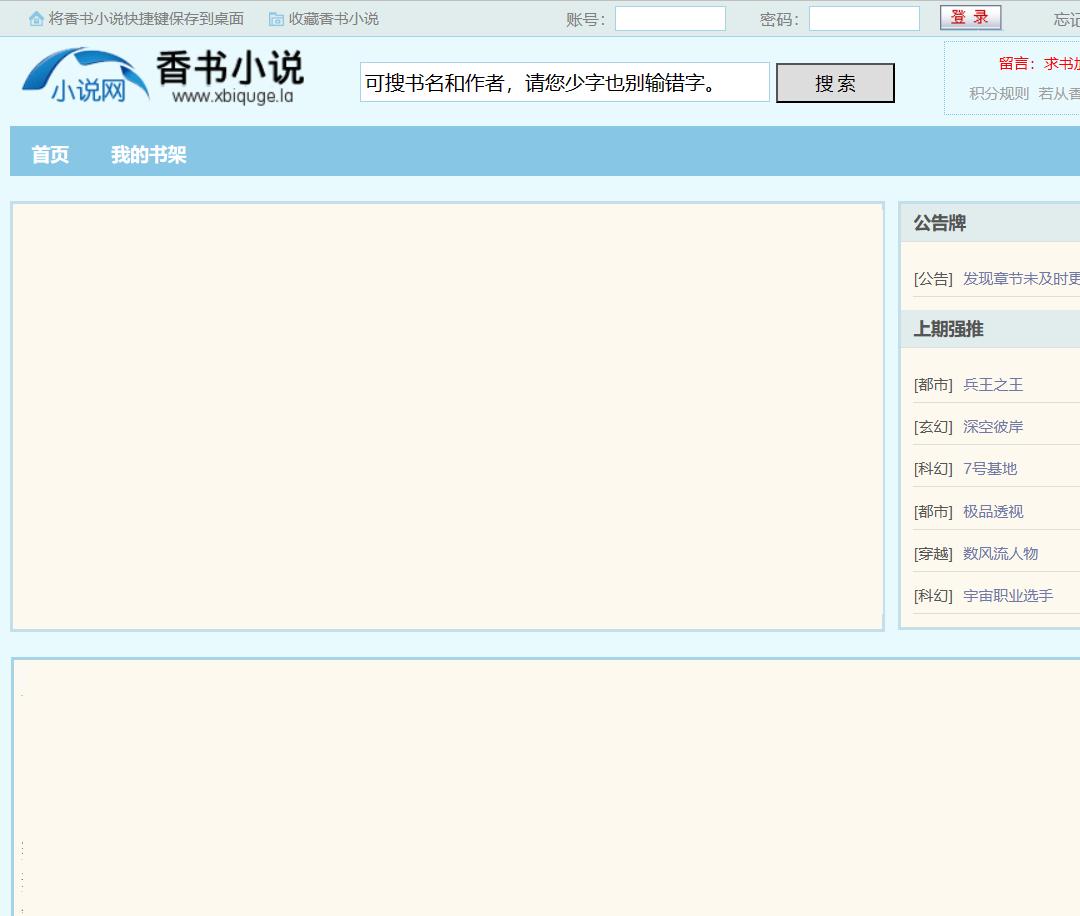Click the favorites icon beside 收藏香书小说

[277, 19]
